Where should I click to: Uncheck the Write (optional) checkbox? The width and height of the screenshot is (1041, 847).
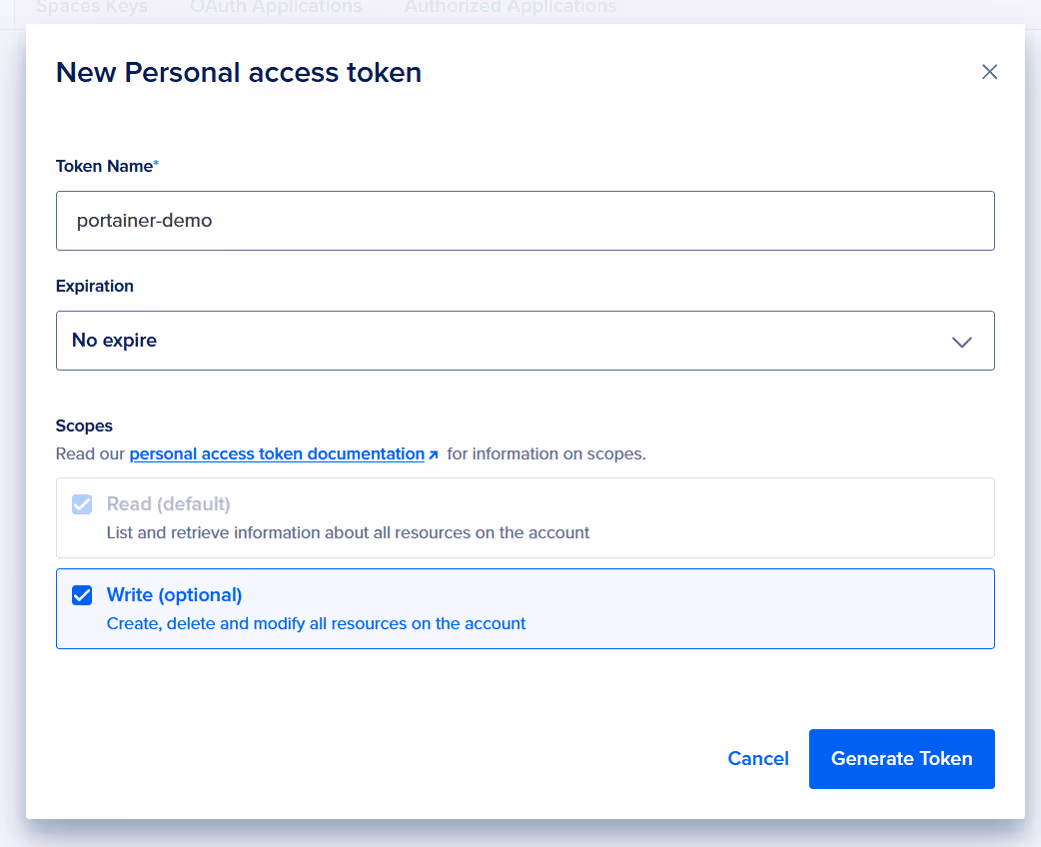[x=82, y=595]
